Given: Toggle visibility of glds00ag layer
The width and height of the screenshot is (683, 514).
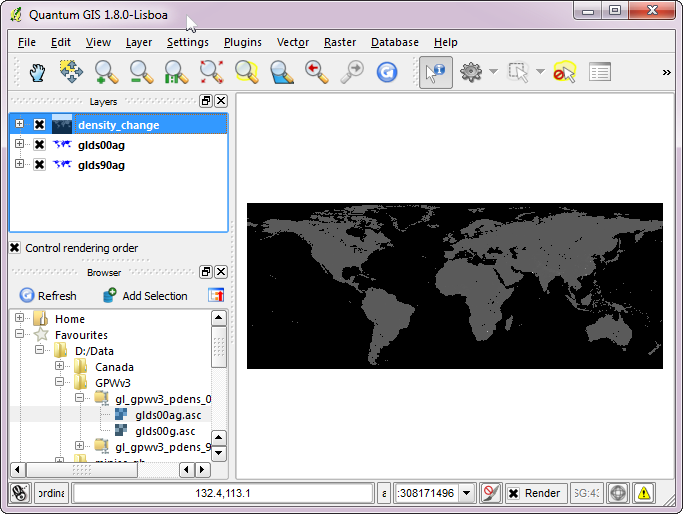Looking at the screenshot, I should (39, 145).
